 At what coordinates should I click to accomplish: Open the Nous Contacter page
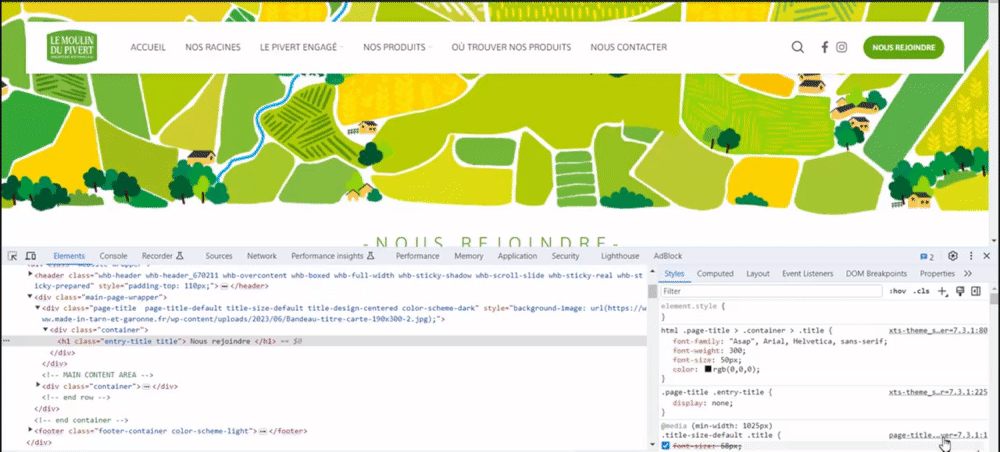629,47
